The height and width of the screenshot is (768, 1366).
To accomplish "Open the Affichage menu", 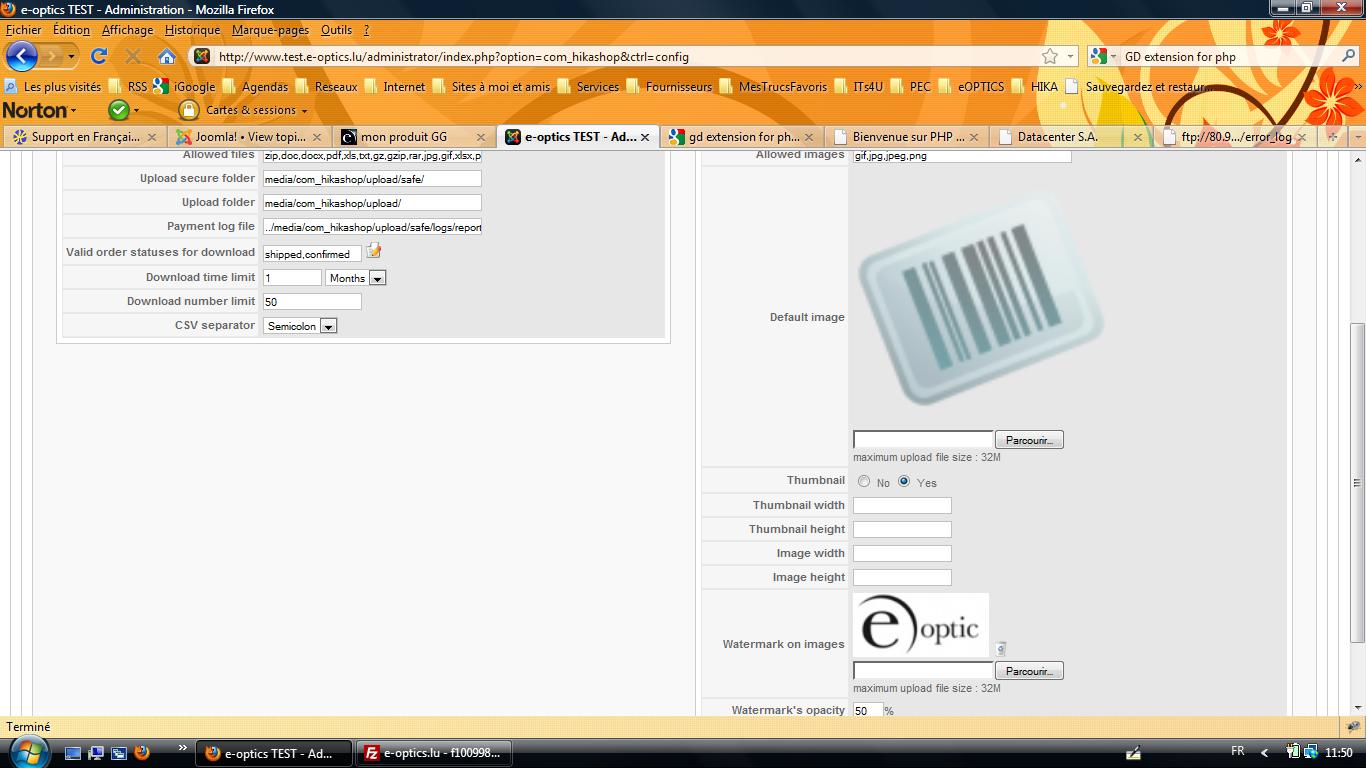I will click(x=127, y=30).
